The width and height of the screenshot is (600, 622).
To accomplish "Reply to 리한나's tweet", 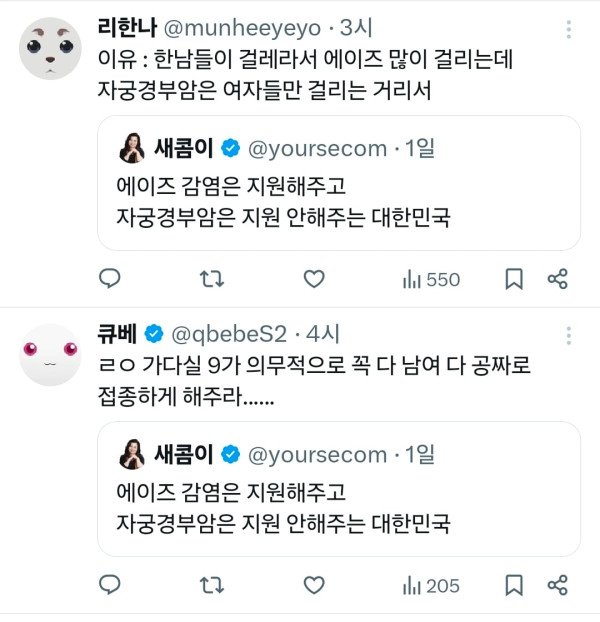I will point(111,279).
